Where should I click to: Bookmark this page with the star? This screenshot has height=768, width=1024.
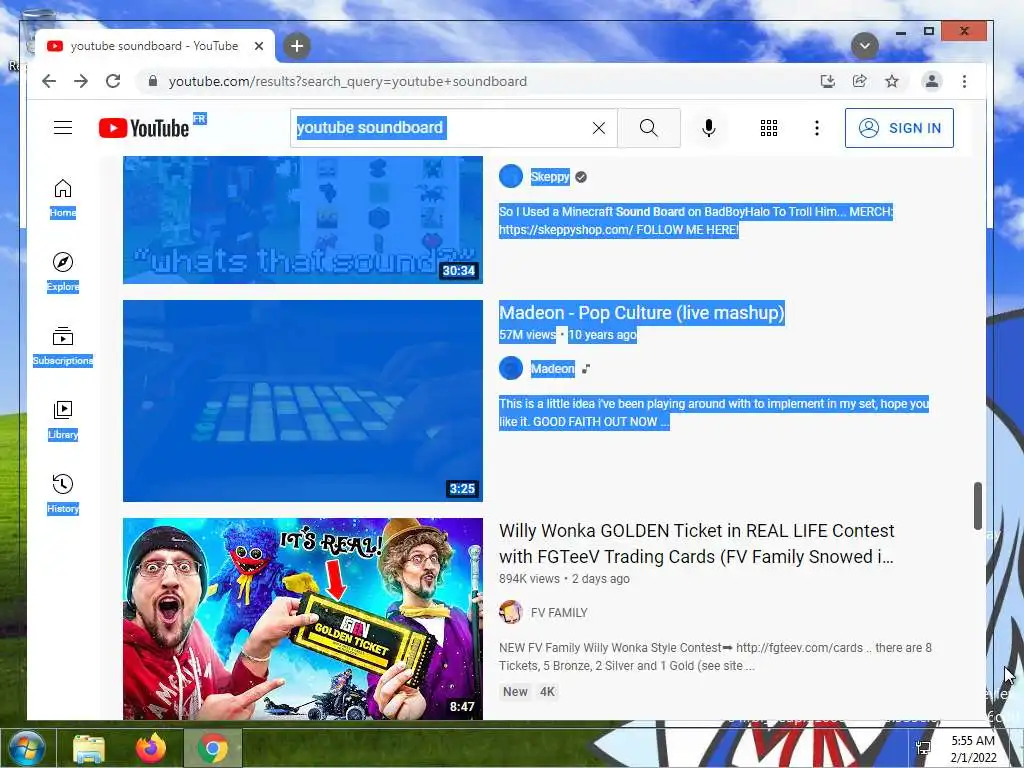(x=891, y=81)
